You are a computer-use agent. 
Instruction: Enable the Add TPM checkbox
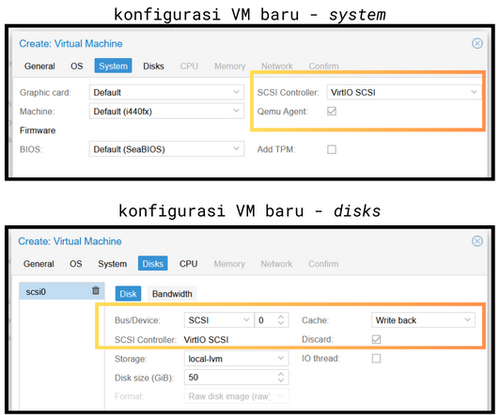click(332, 149)
